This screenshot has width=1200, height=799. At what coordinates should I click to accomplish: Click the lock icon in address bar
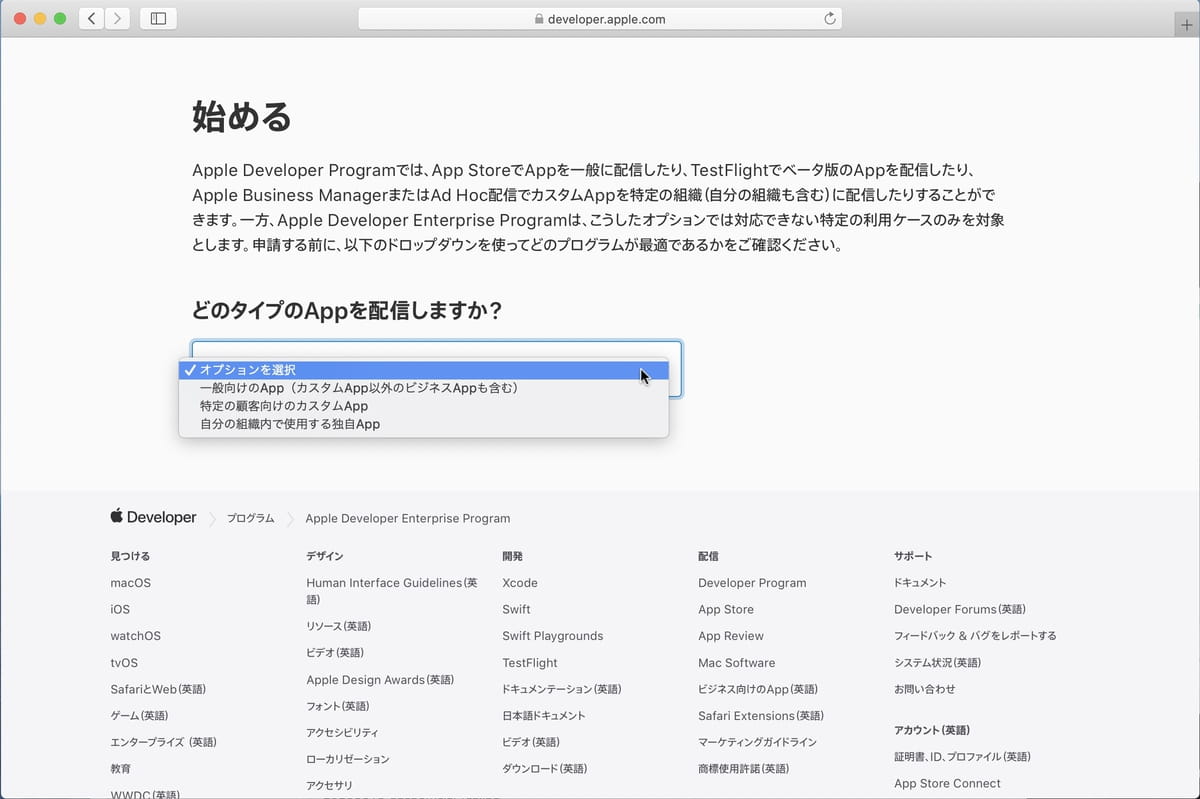point(539,19)
